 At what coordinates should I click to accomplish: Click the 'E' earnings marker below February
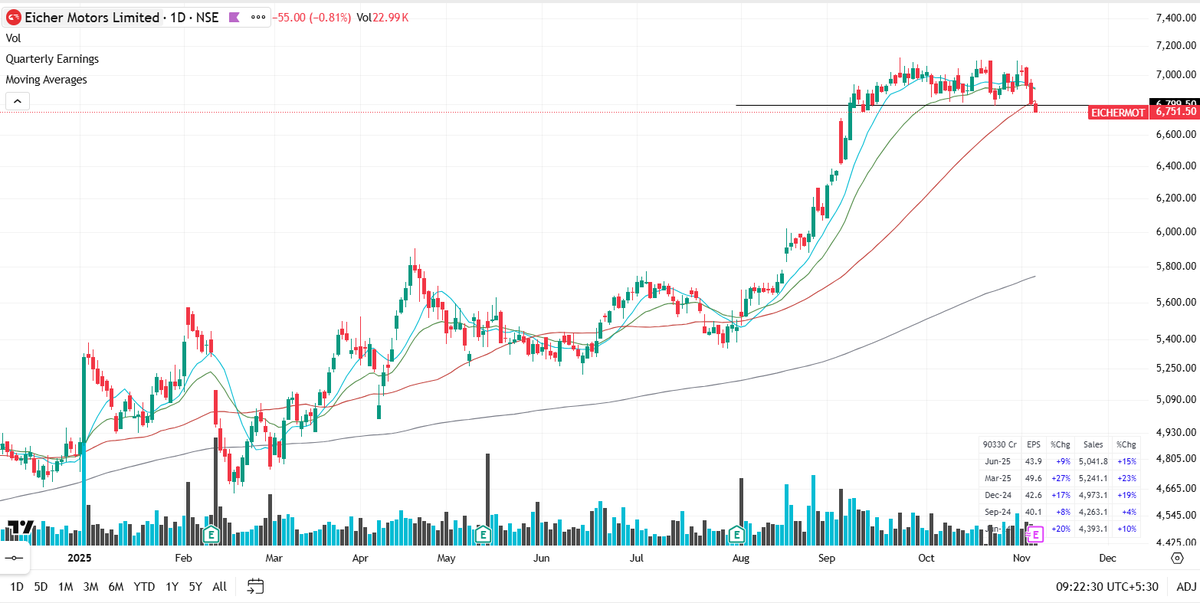[211, 536]
